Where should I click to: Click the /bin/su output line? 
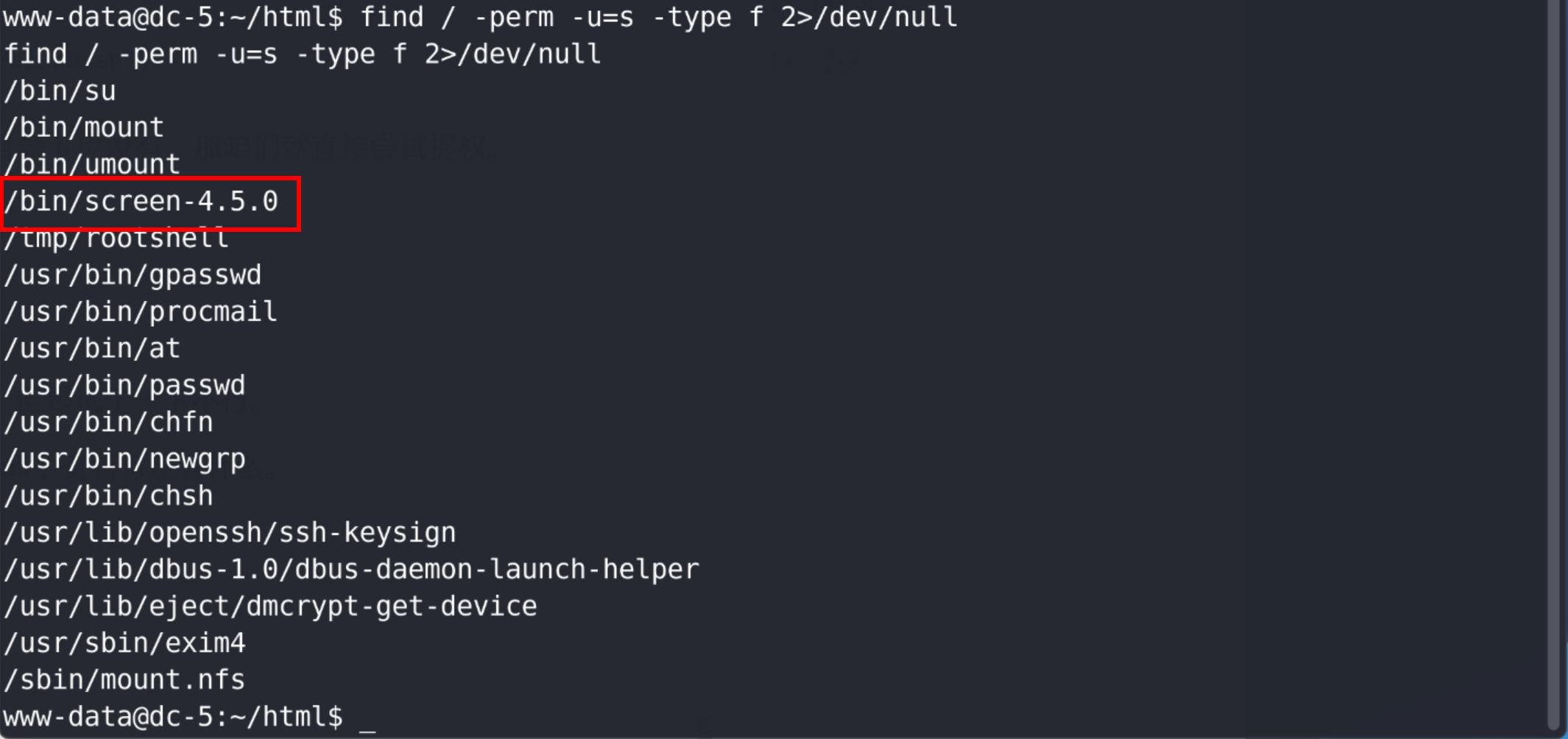60,91
